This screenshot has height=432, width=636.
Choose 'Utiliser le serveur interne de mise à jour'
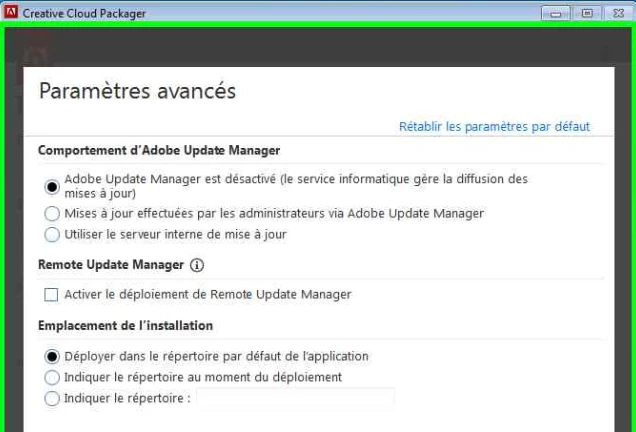(52, 234)
